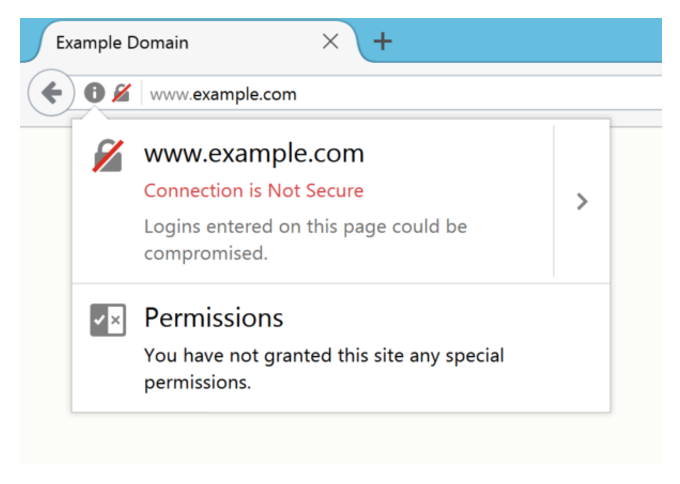The width and height of the screenshot is (680, 484).
Task: Open a new tab with the plus button
Action: 381,42
